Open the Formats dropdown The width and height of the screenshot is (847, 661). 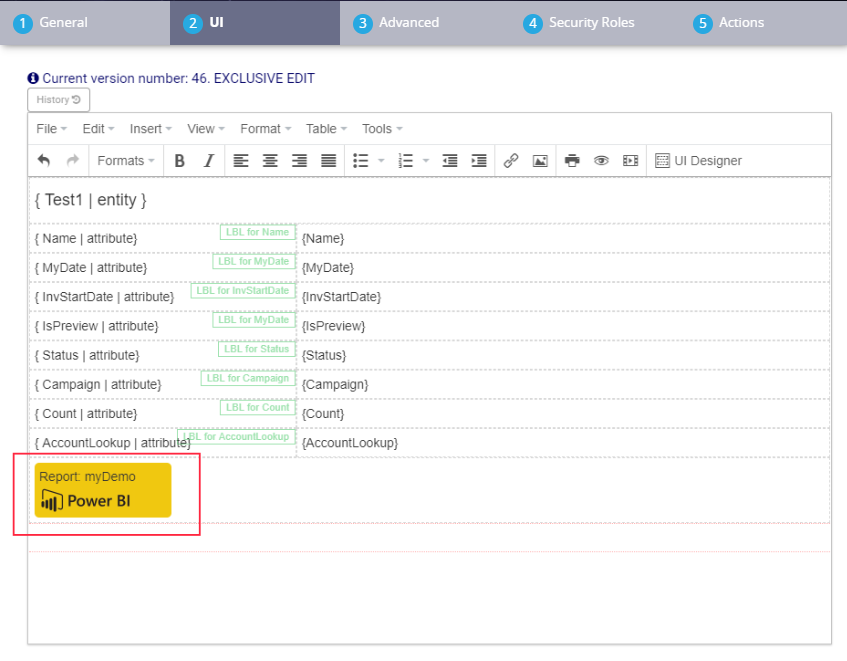(126, 161)
